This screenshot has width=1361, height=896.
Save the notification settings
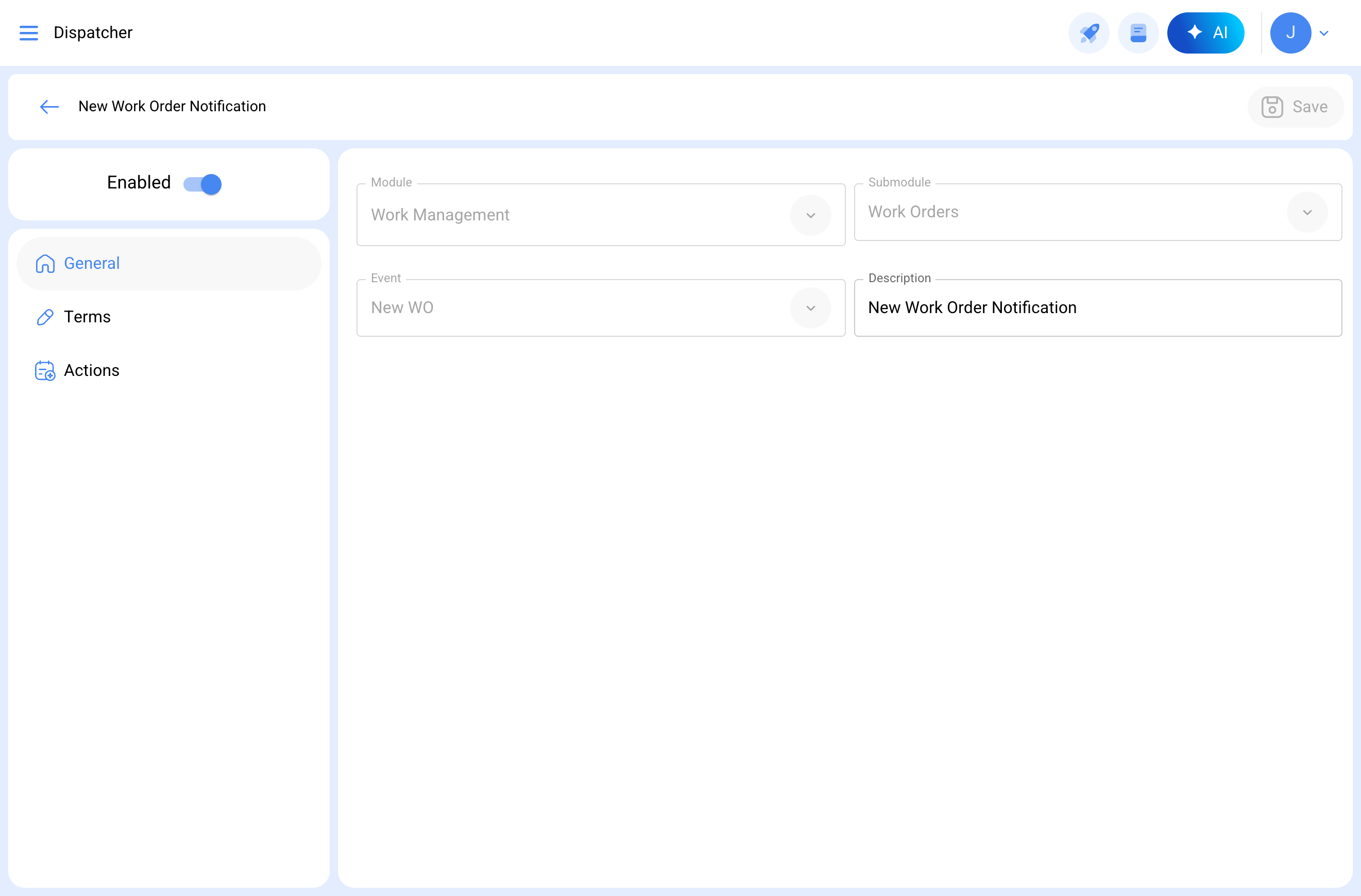pyautogui.click(x=1295, y=107)
